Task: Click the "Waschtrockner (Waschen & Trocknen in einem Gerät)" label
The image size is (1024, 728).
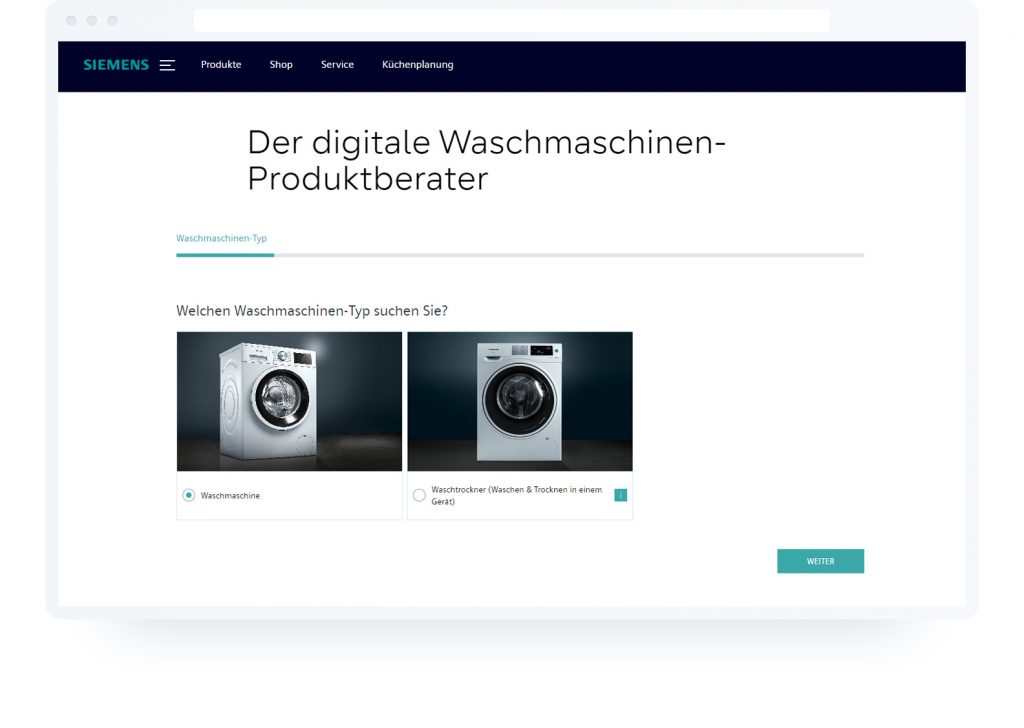Action: (517, 496)
